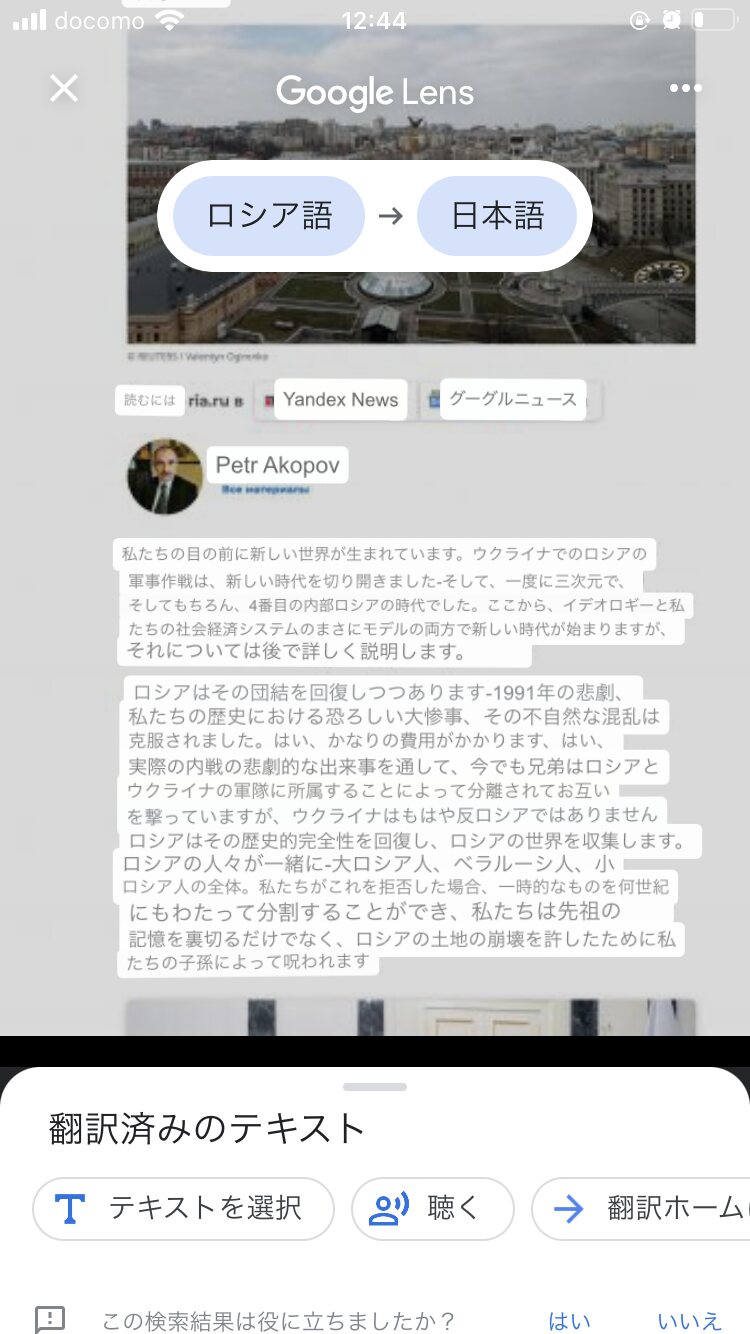Viewport: 750px width, 1334px height.
Task: Tap the グーグルニュース label
Action: pyautogui.click(x=513, y=399)
